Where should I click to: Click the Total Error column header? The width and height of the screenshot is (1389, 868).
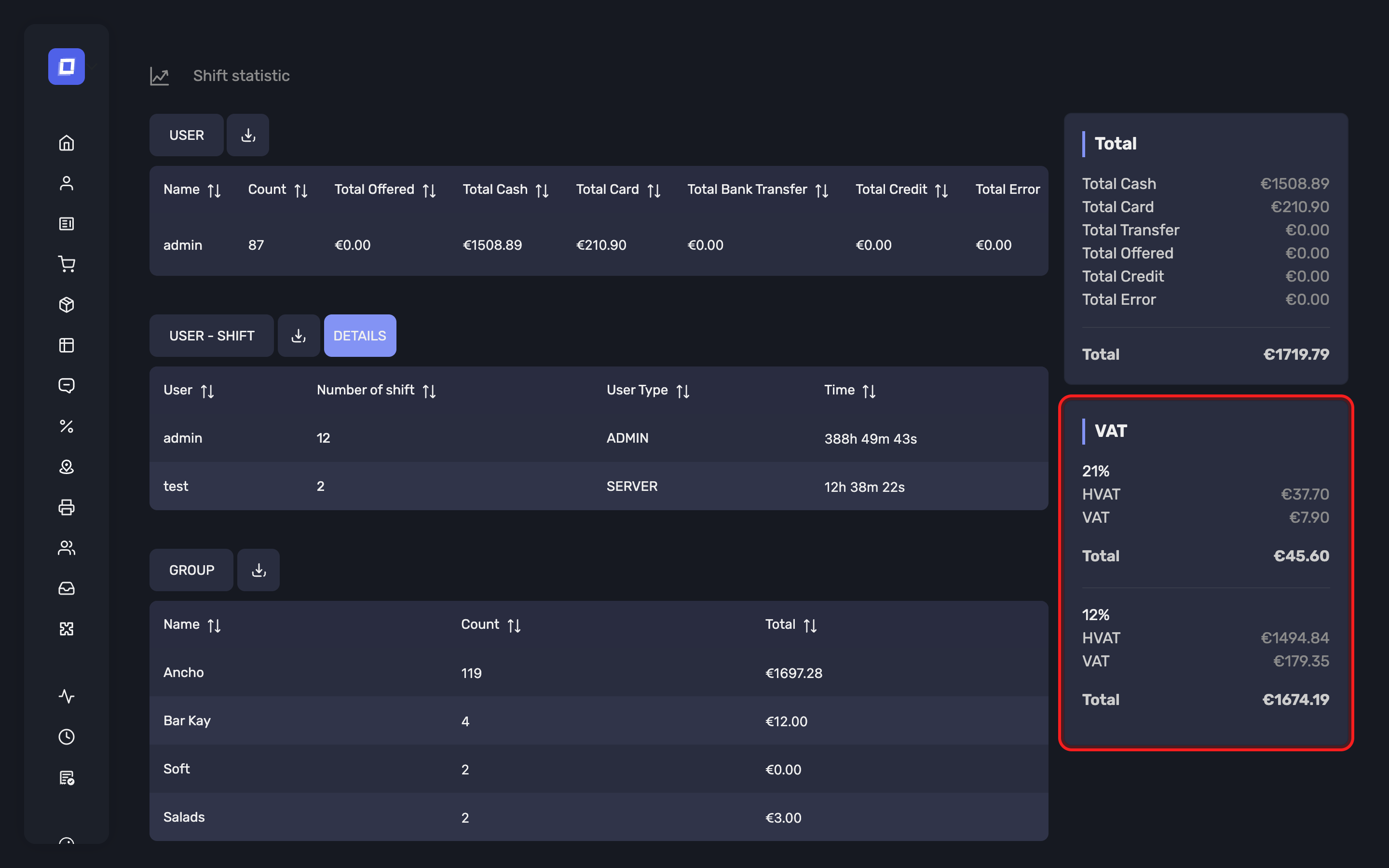click(x=1008, y=190)
